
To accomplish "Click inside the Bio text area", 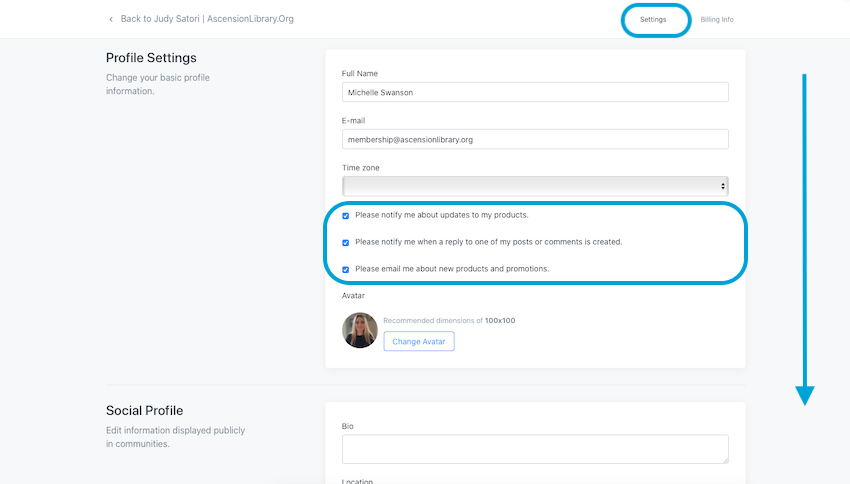I will (535, 449).
